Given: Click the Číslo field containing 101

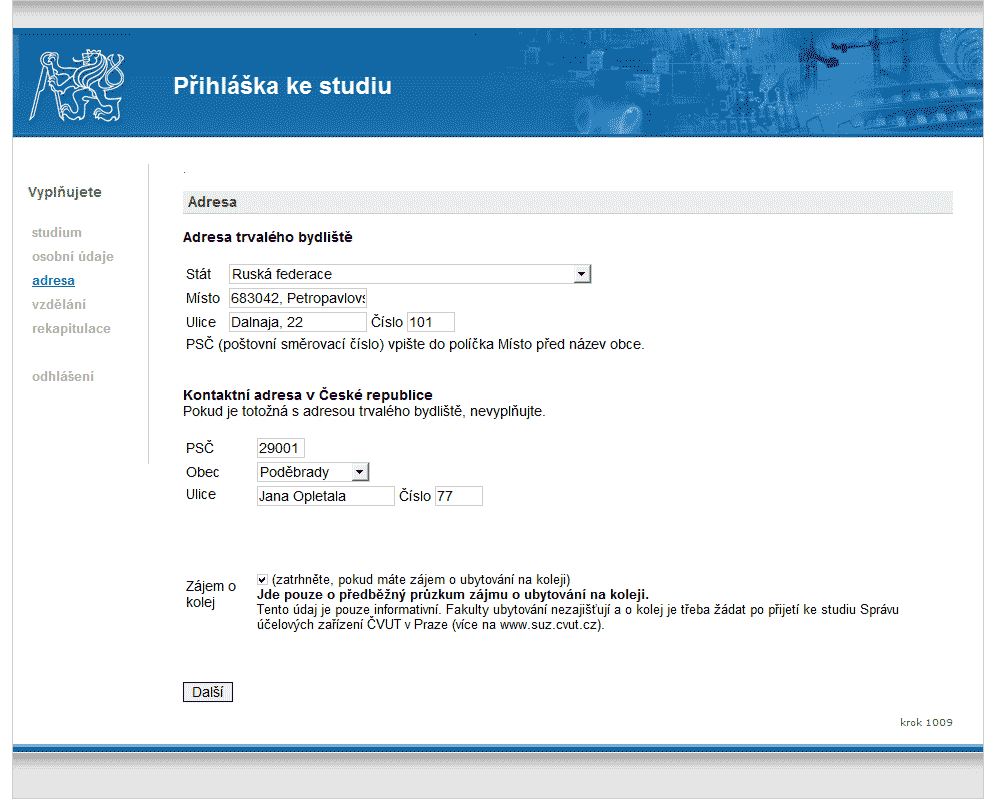Looking at the screenshot, I should [x=430, y=322].
